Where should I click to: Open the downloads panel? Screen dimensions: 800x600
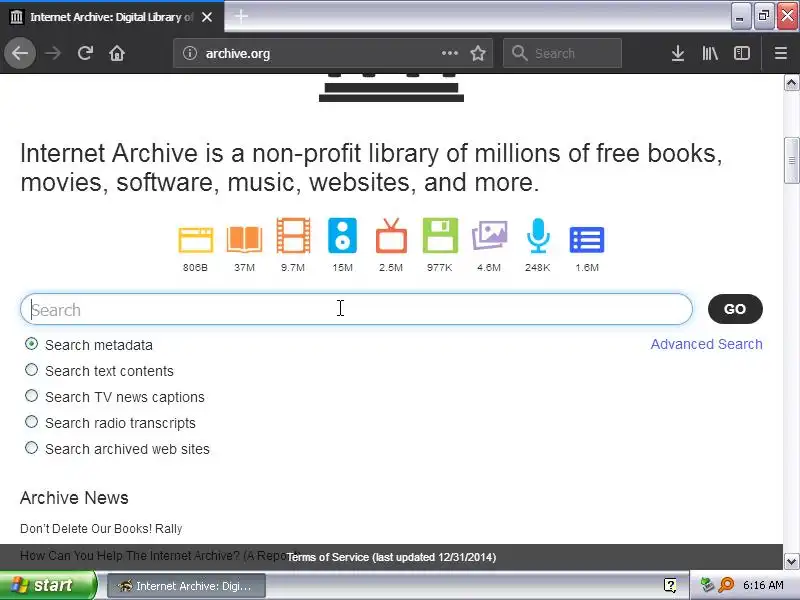click(678, 53)
